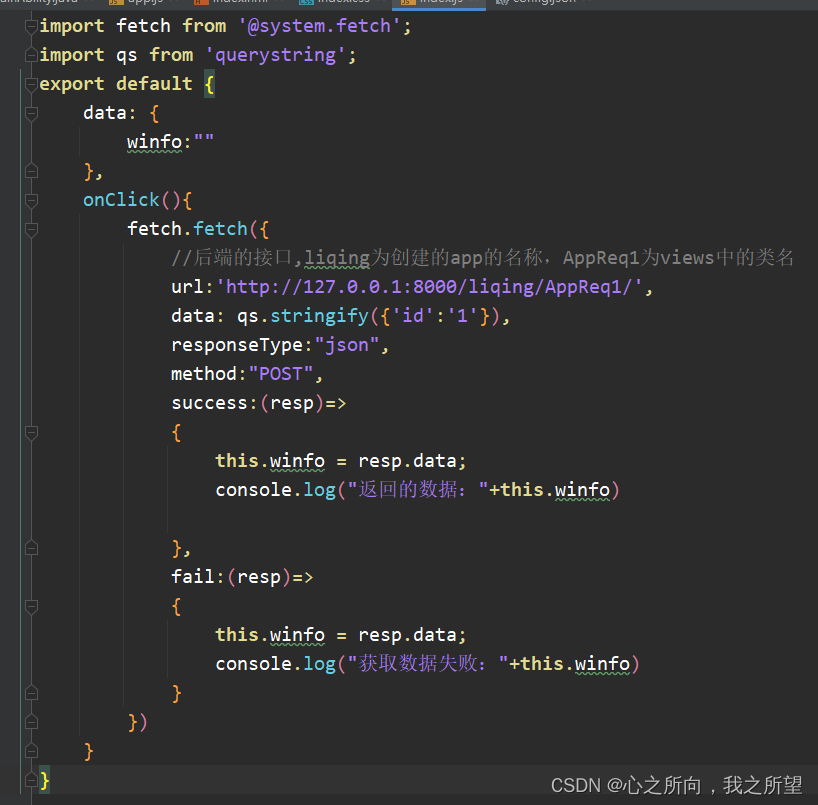Click console.log with 获取数据失败 message
Viewport: 818px width, 805px height.
[427, 664]
